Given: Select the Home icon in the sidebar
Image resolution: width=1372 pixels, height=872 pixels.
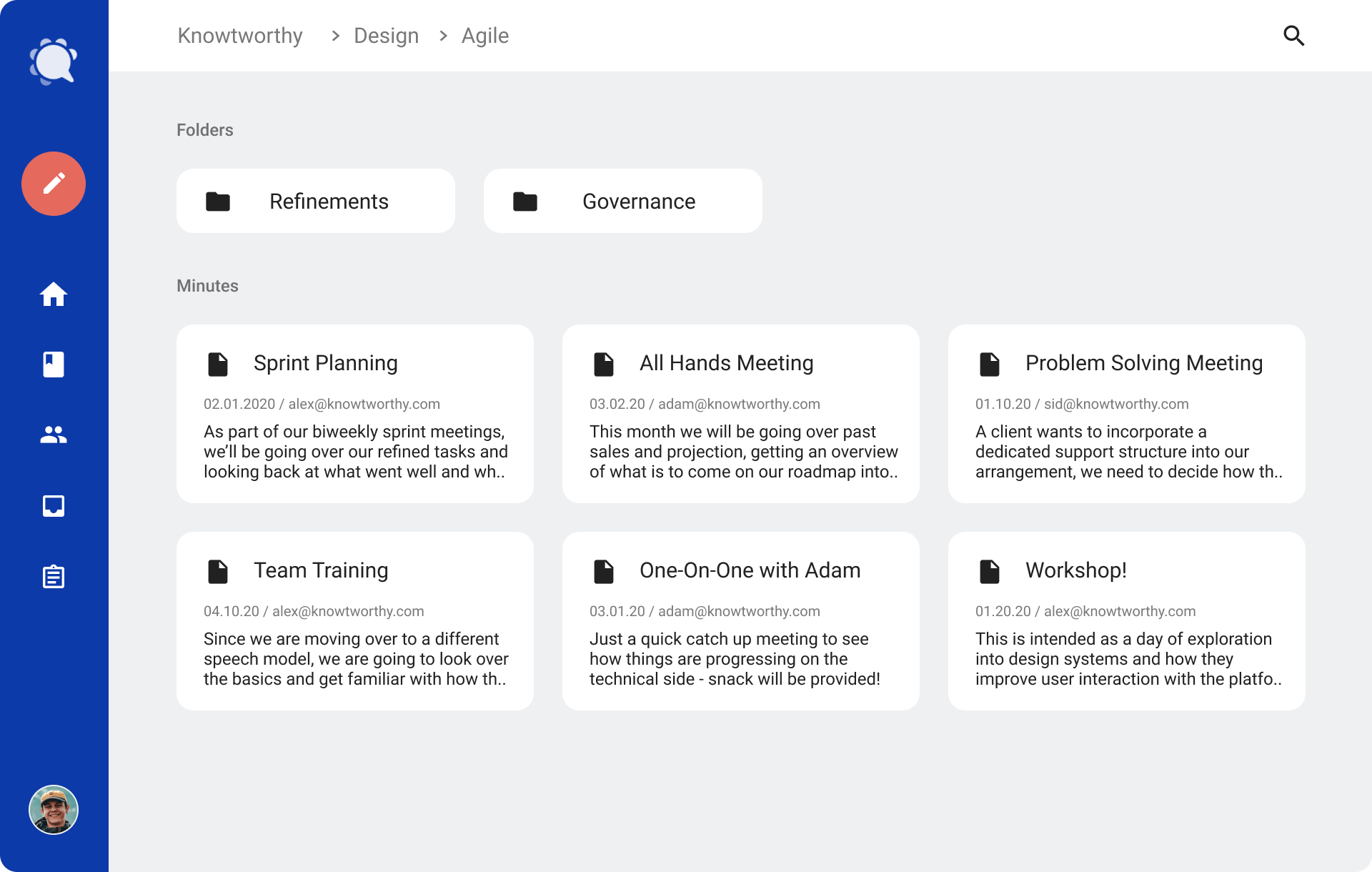Looking at the screenshot, I should (54, 294).
